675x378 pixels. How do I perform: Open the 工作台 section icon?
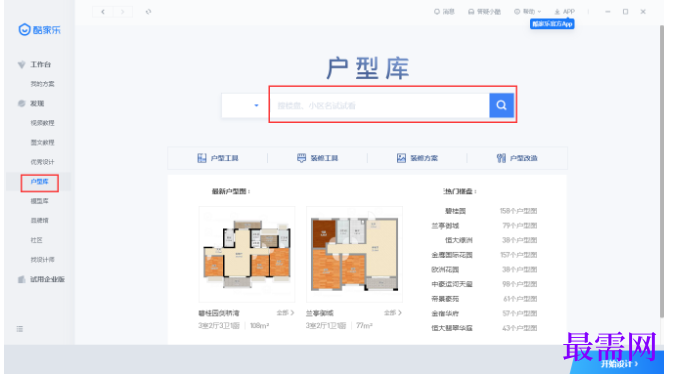(x=21, y=65)
